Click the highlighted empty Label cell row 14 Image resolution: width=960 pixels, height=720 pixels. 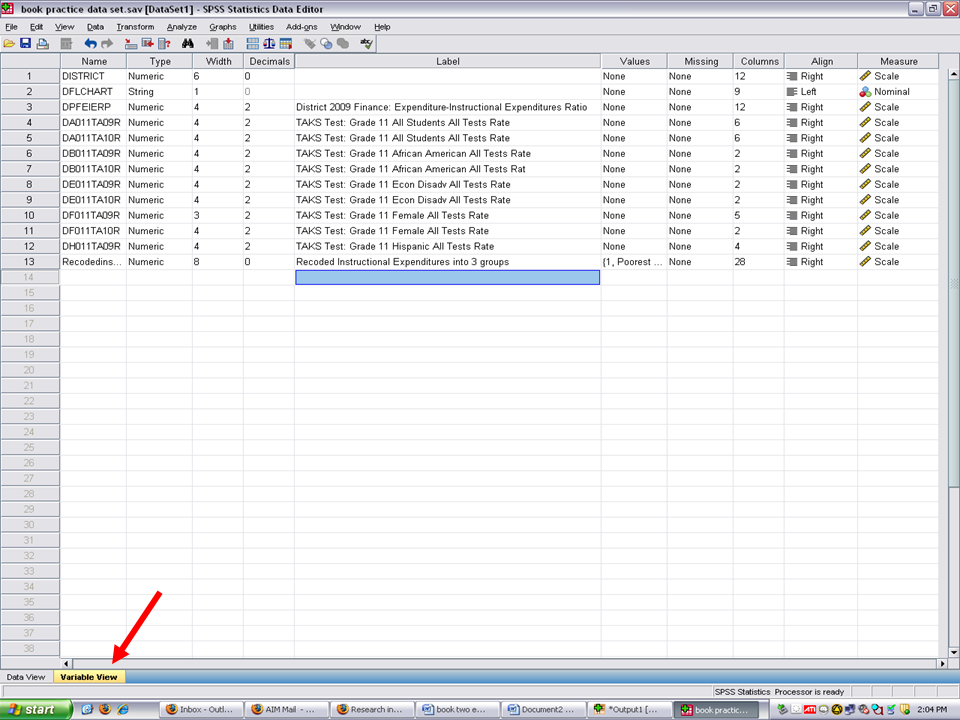click(x=447, y=278)
